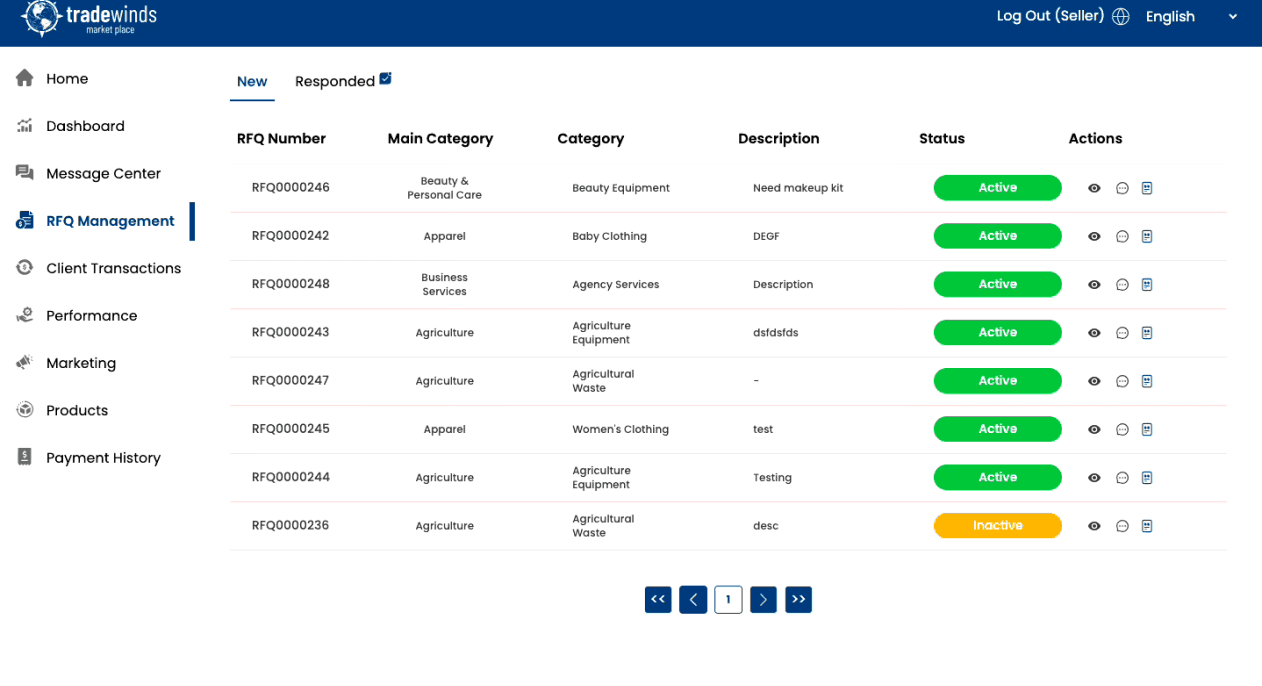Go to first page of results
The height and width of the screenshot is (686, 1262).
click(x=658, y=599)
